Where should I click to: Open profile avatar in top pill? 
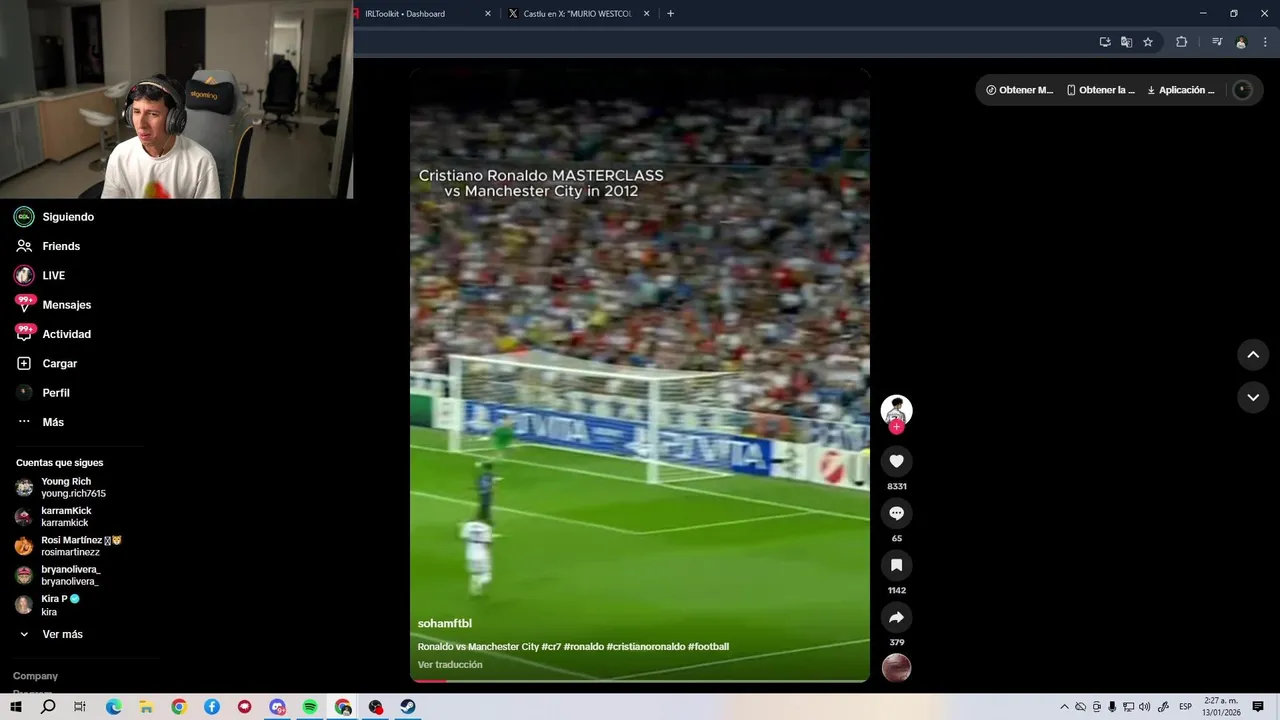[x=1242, y=90]
